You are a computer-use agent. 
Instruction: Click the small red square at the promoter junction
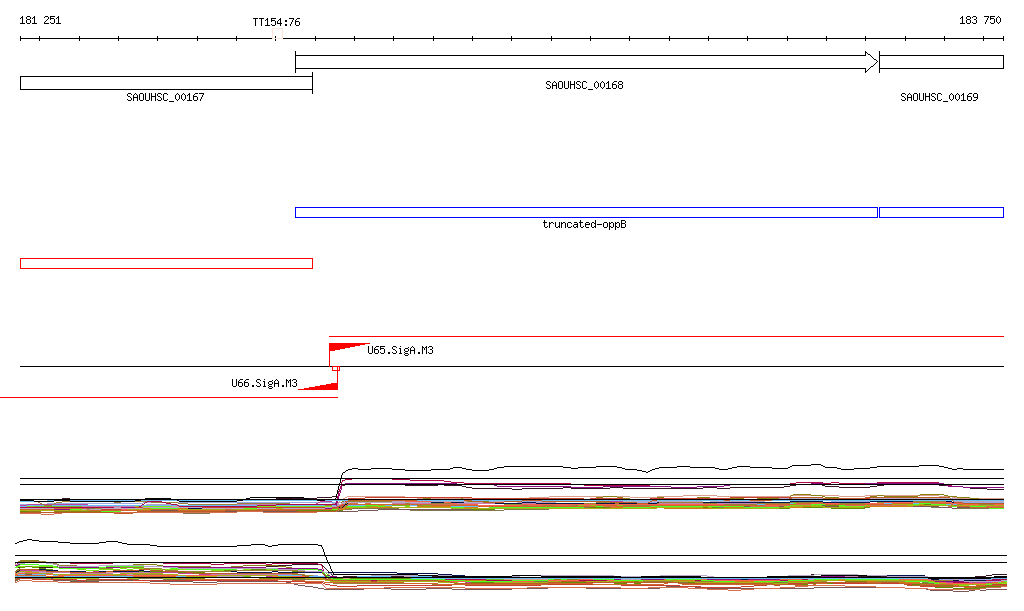(336, 369)
